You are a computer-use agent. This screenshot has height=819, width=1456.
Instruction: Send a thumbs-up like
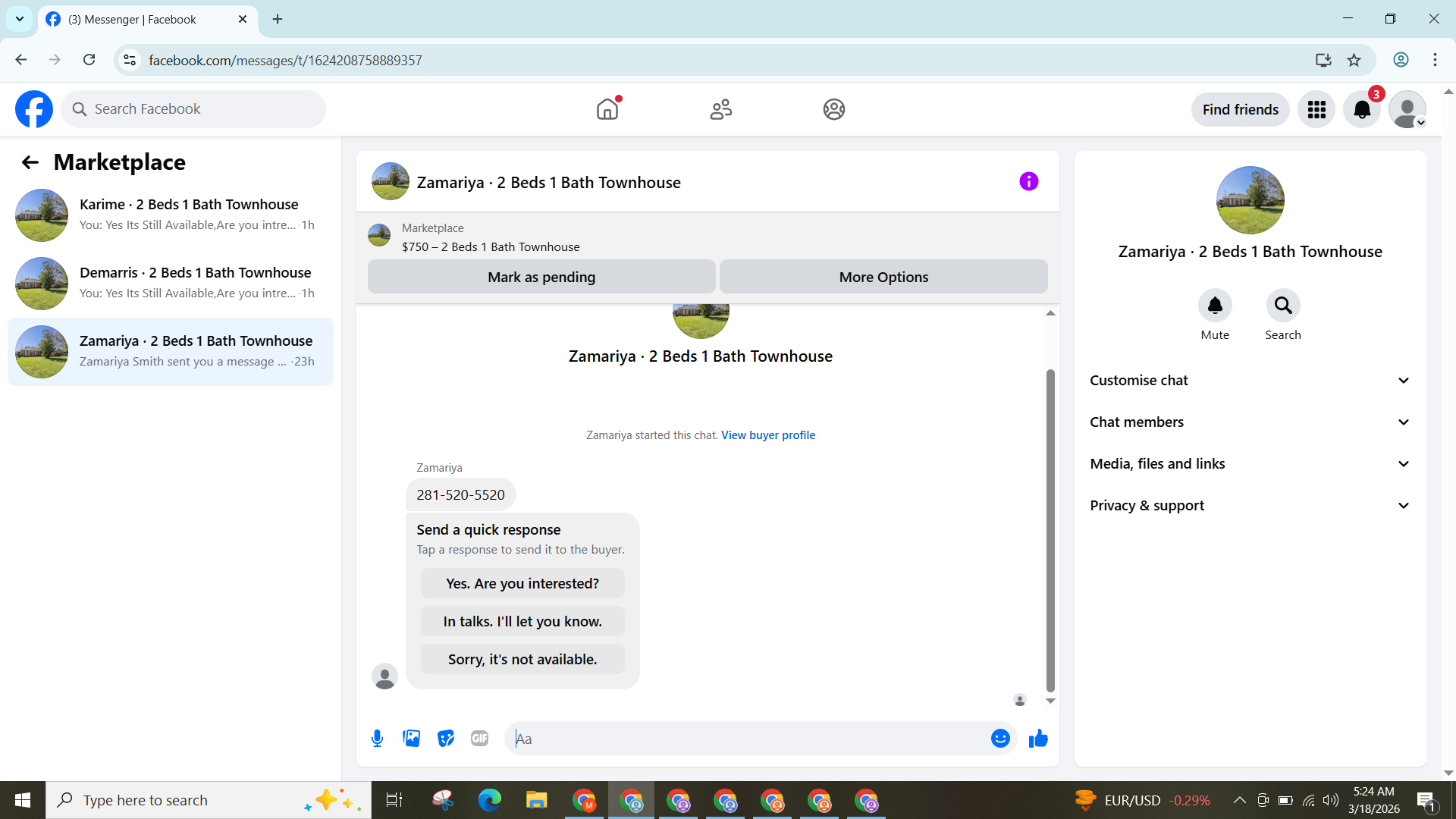tap(1038, 739)
